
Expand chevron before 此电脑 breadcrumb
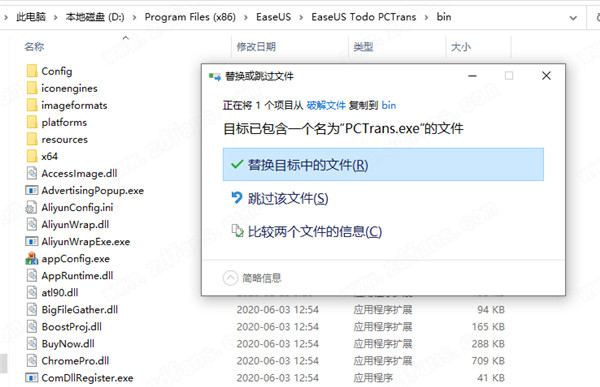[6, 17]
